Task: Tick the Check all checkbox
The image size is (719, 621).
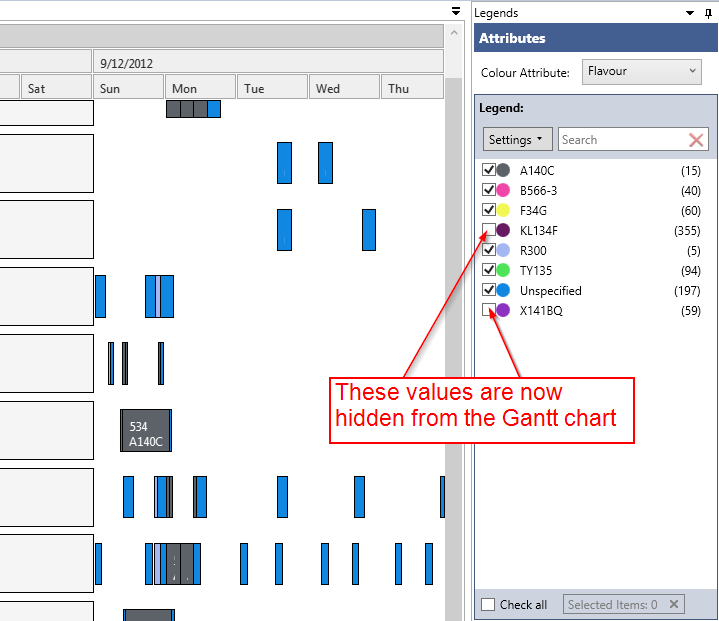Action: coord(488,604)
